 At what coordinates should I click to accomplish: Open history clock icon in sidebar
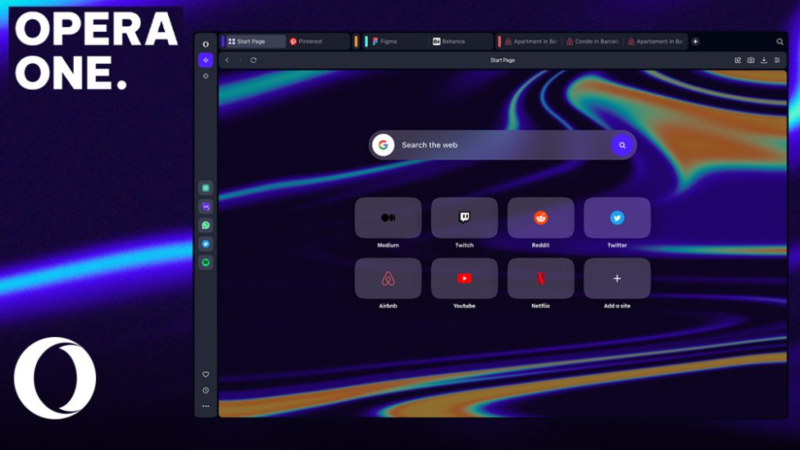coord(206,390)
